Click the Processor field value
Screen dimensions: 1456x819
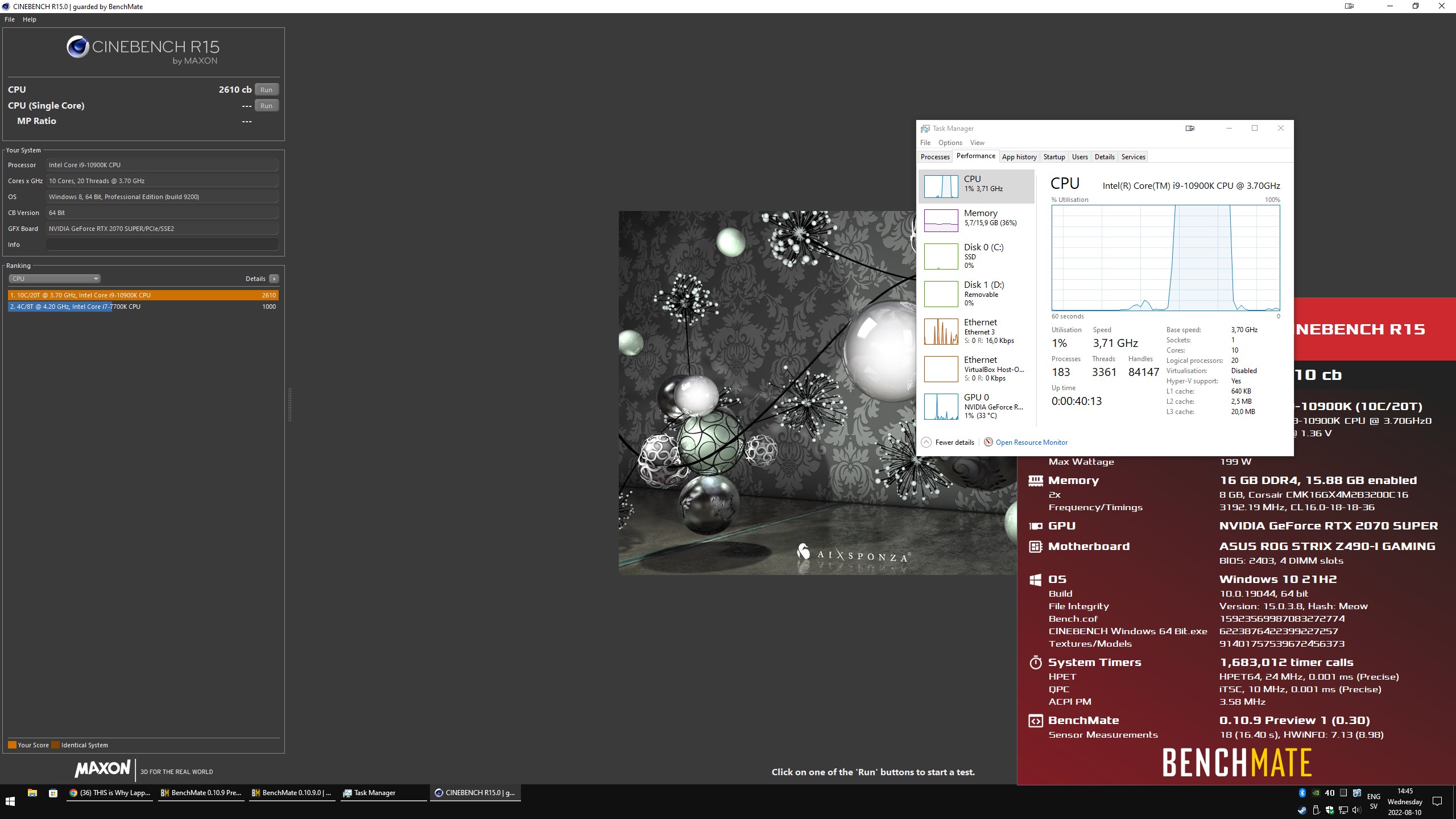163,165
